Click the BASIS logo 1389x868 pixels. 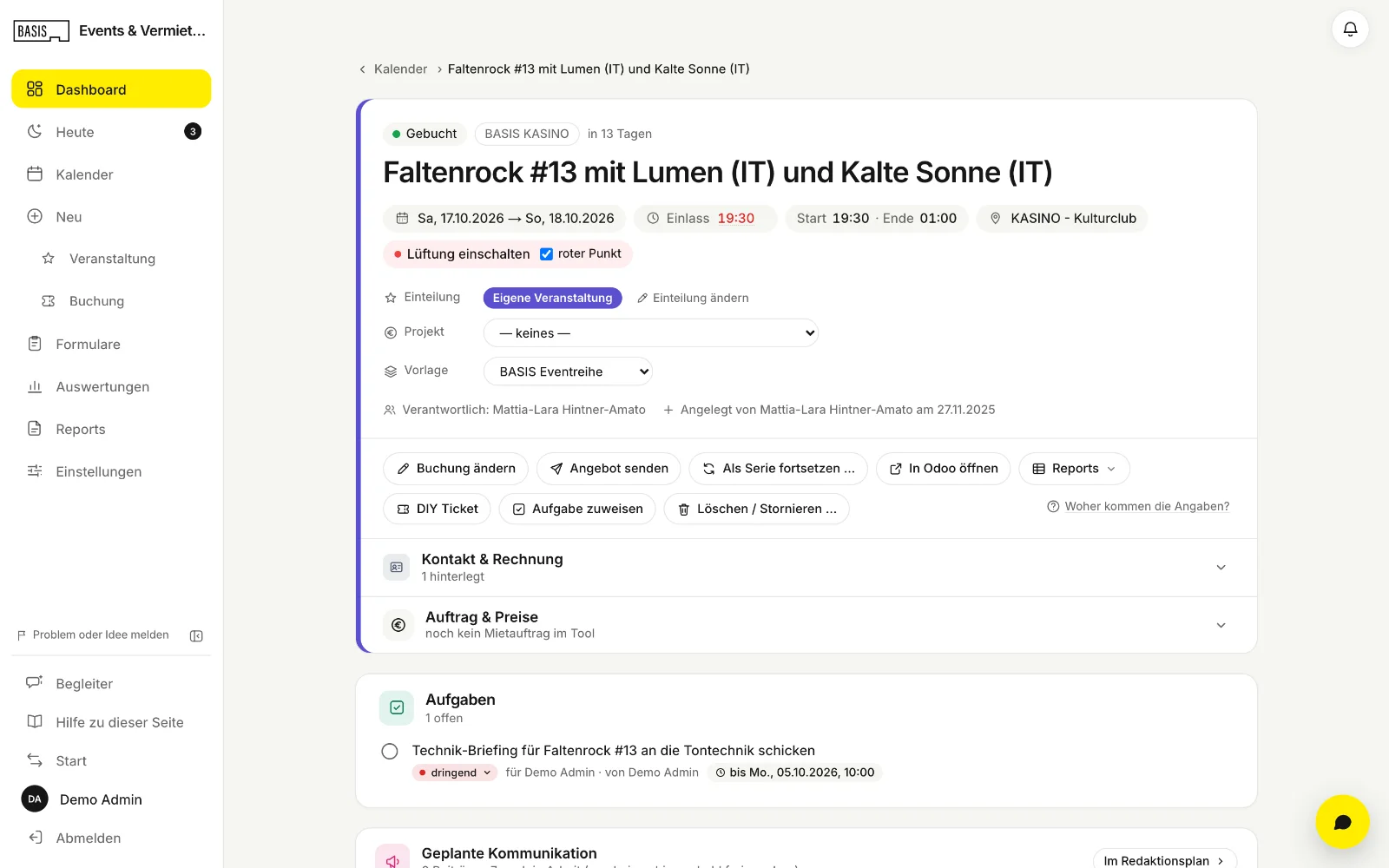coord(41,31)
